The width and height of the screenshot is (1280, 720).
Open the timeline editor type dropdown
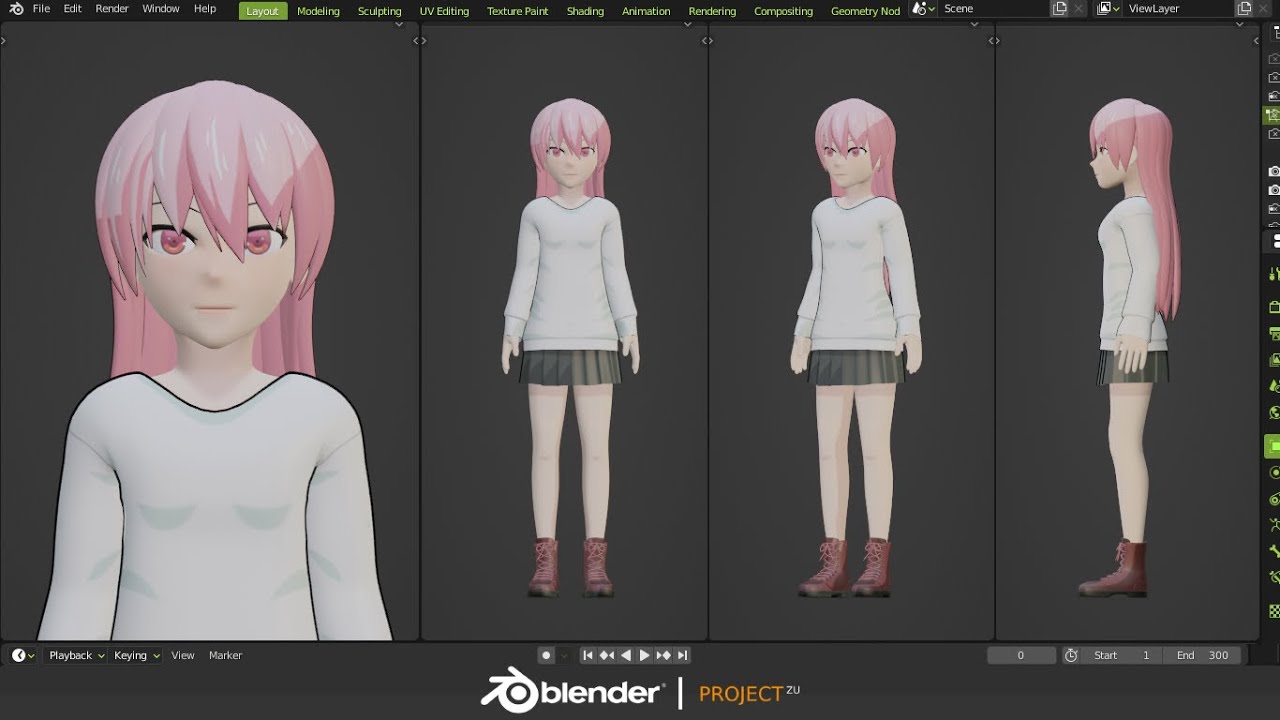tap(23, 656)
